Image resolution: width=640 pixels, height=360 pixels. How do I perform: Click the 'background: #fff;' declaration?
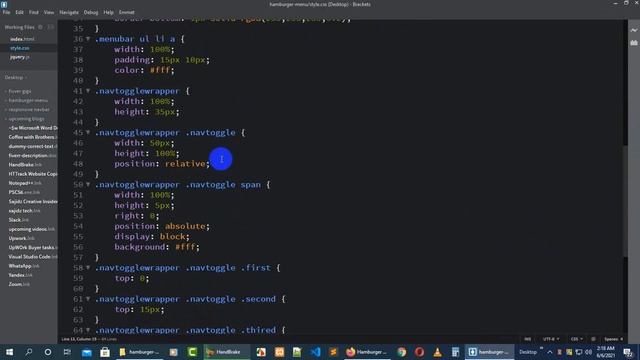(x=157, y=247)
